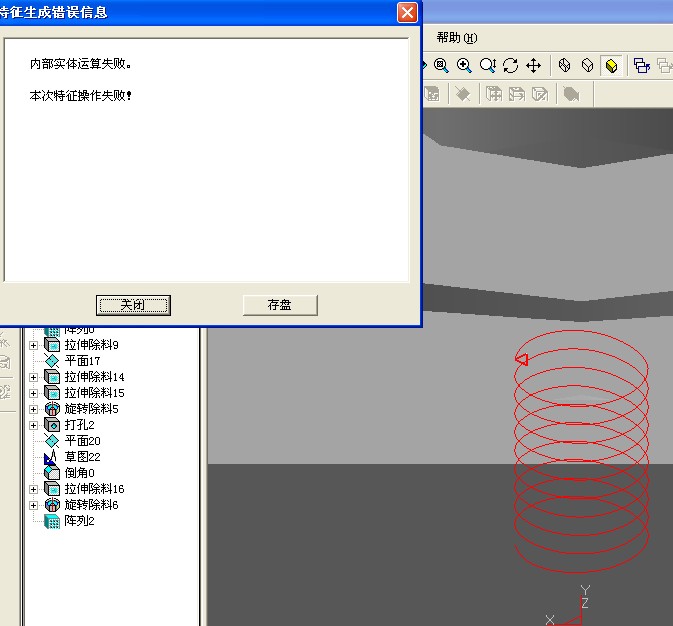Close the error dialog with red X
The width and height of the screenshot is (673, 626).
pyautogui.click(x=407, y=12)
